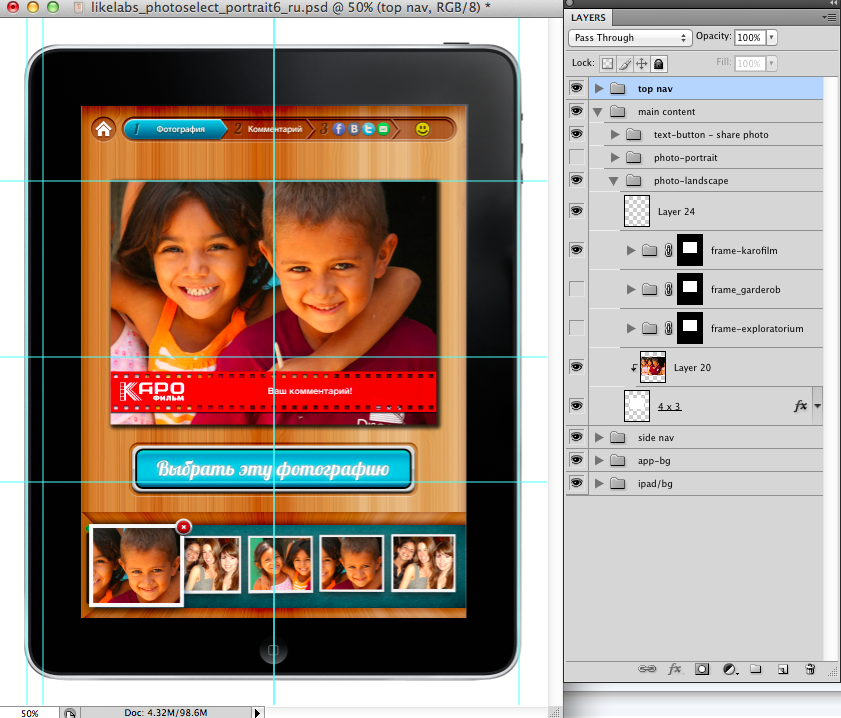Open the adjustment layer icon menu
841x718 pixels.
[730, 669]
